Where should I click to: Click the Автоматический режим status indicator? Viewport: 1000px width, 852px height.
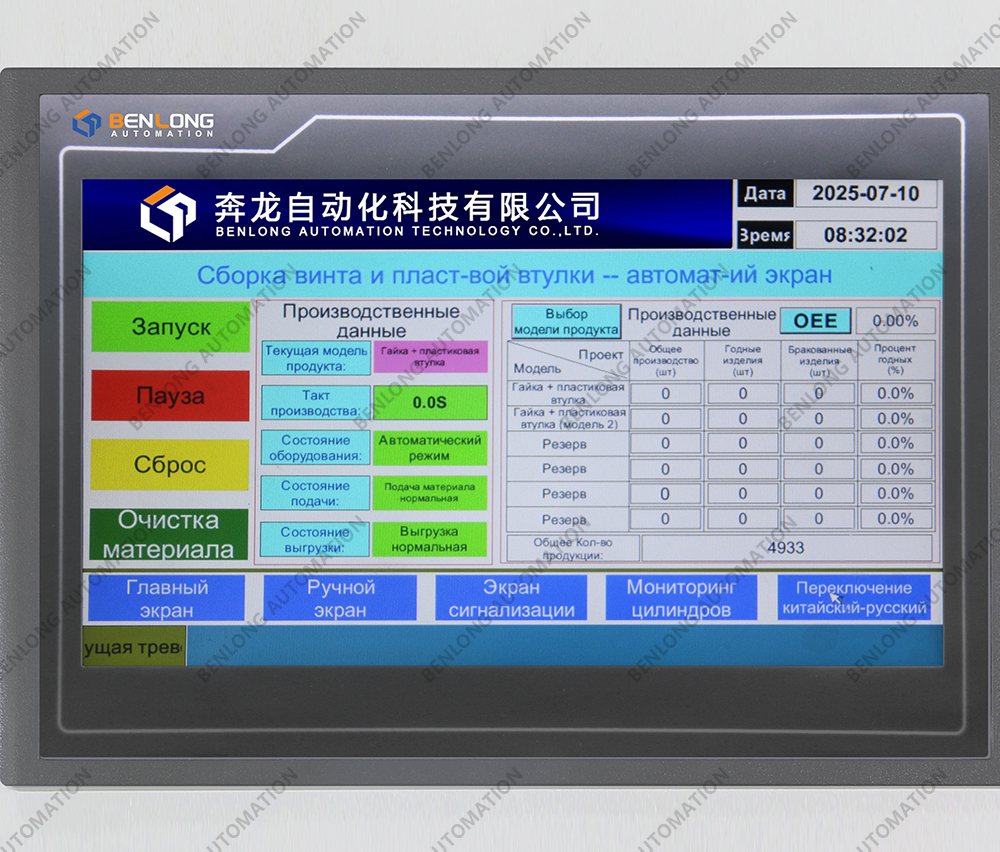[429, 447]
